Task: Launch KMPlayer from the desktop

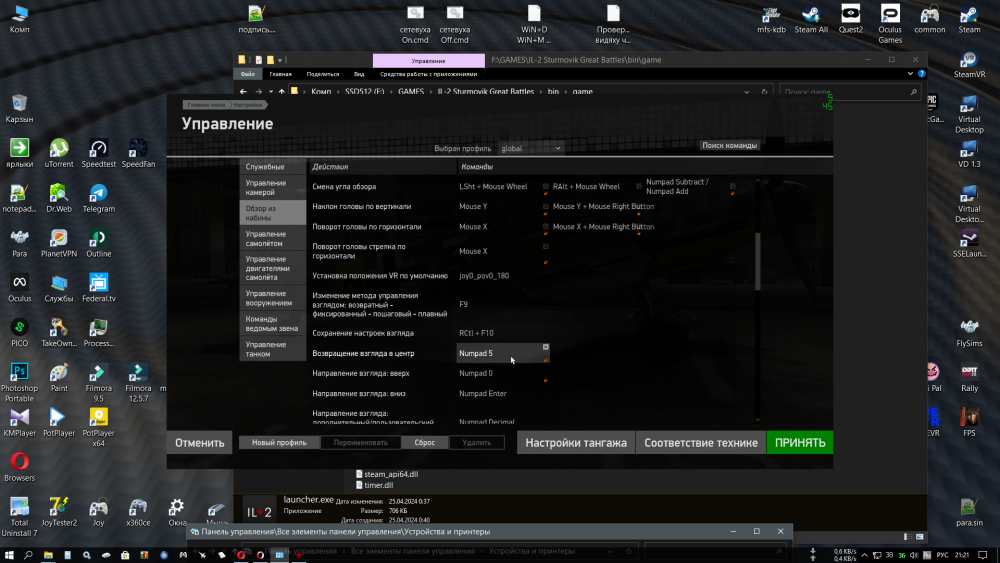Action: pos(19,422)
